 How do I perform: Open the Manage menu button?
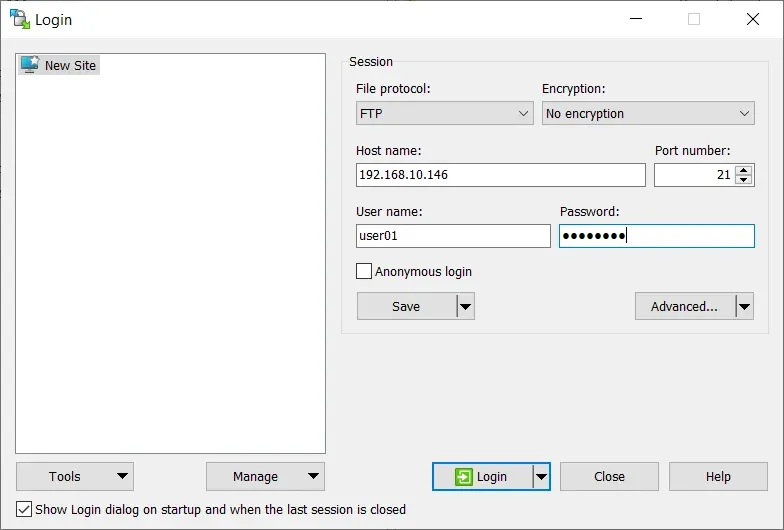click(x=266, y=476)
